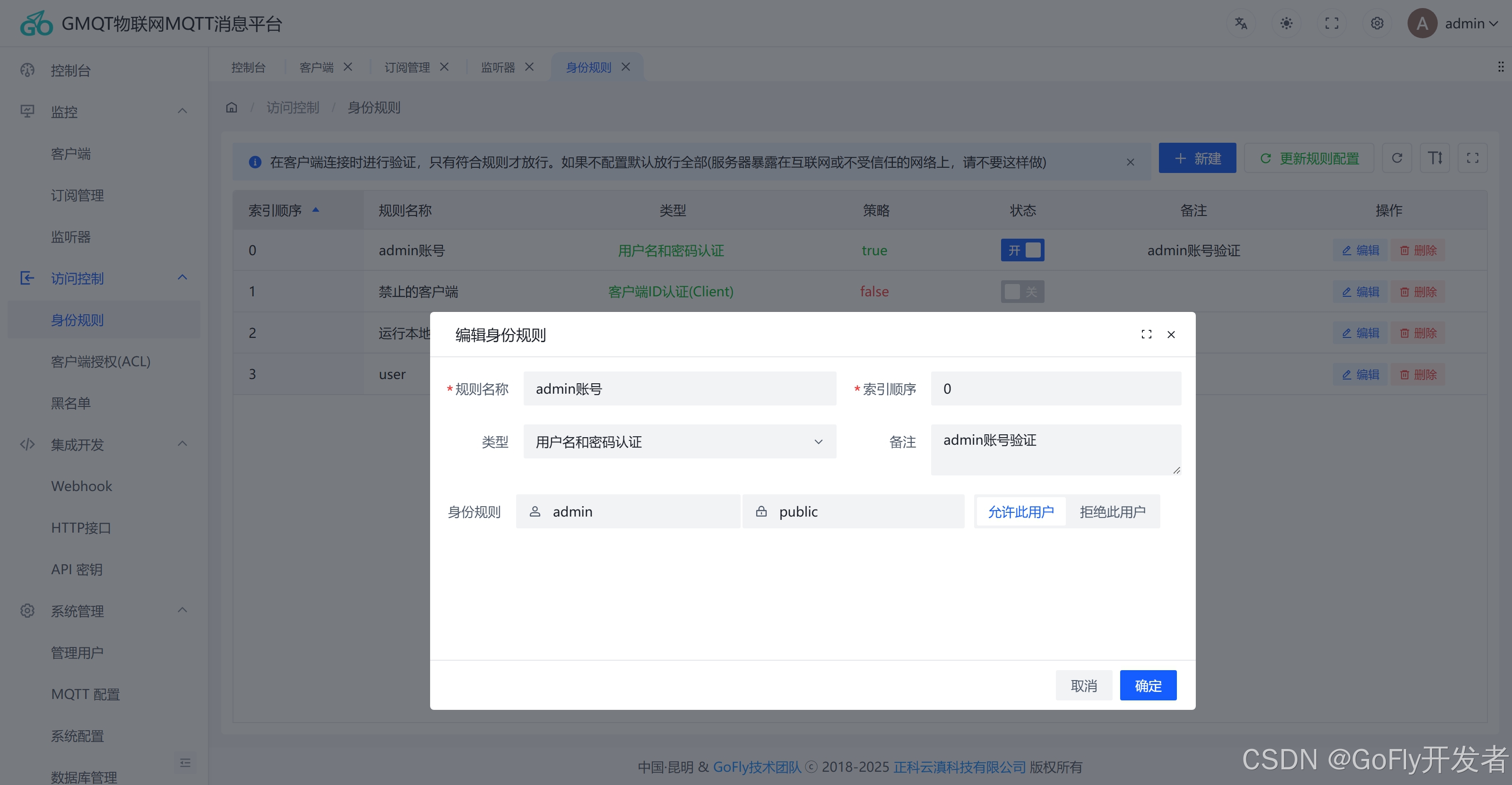This screenshot has height=785, width=1512.
Task: Switch to the 订阅管理 tab
Action: 407,68
